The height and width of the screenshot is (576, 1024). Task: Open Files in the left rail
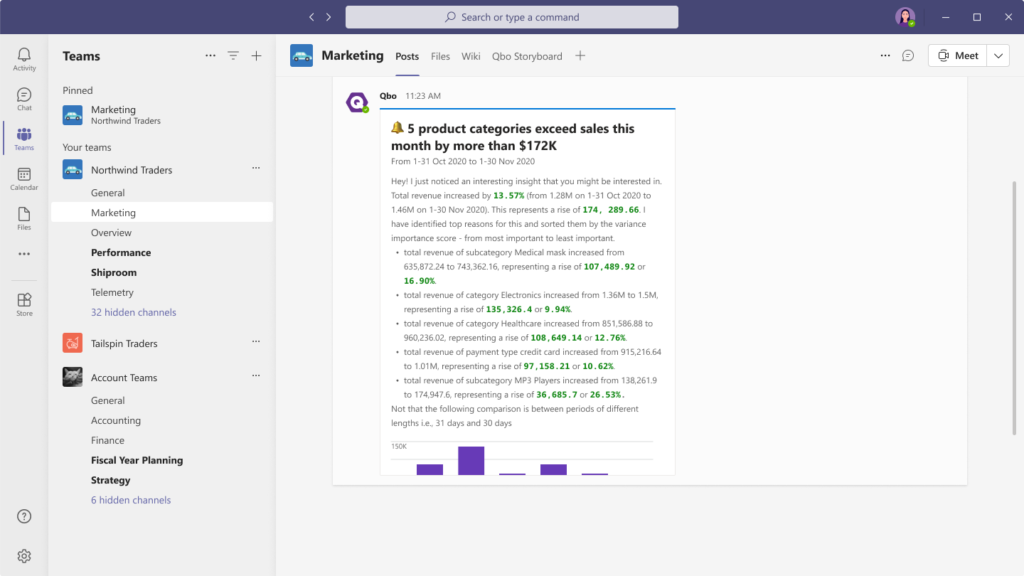24,218
